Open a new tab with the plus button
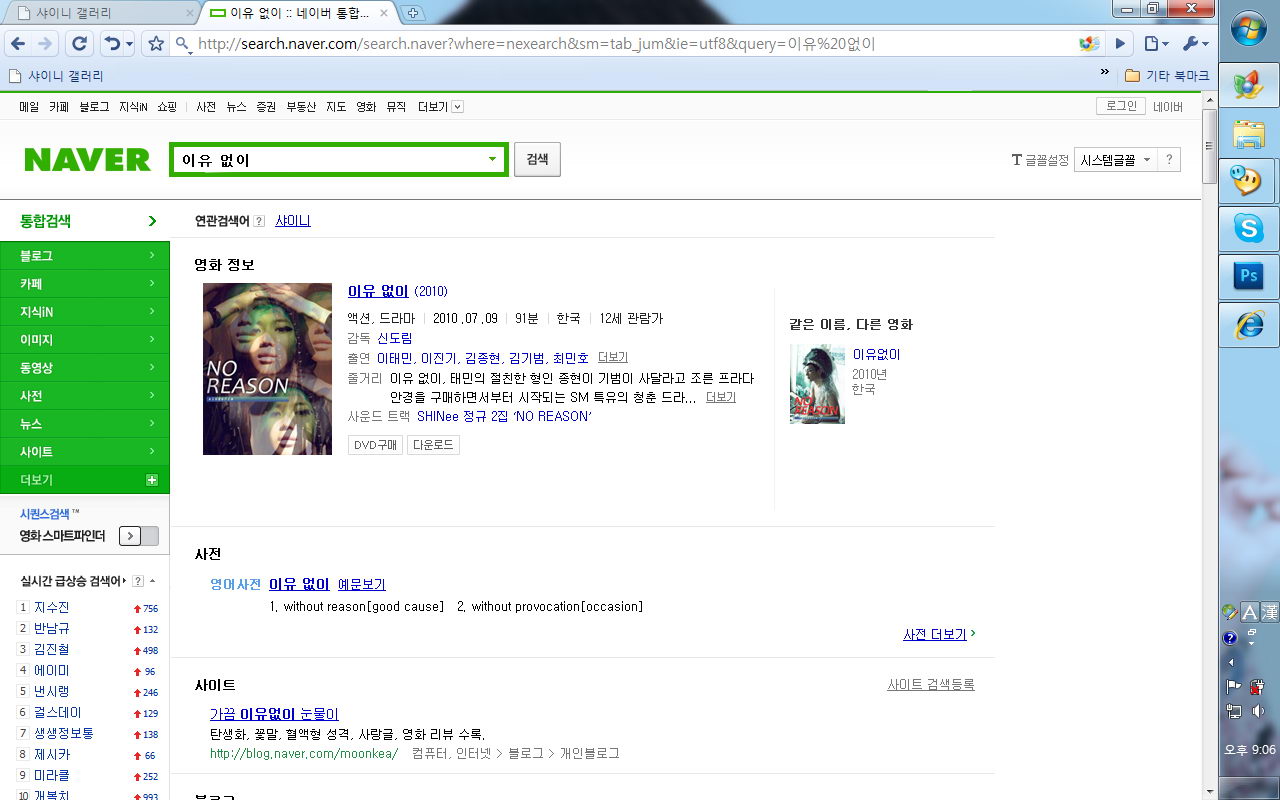1280x800 pixels. tap(413, 13)
